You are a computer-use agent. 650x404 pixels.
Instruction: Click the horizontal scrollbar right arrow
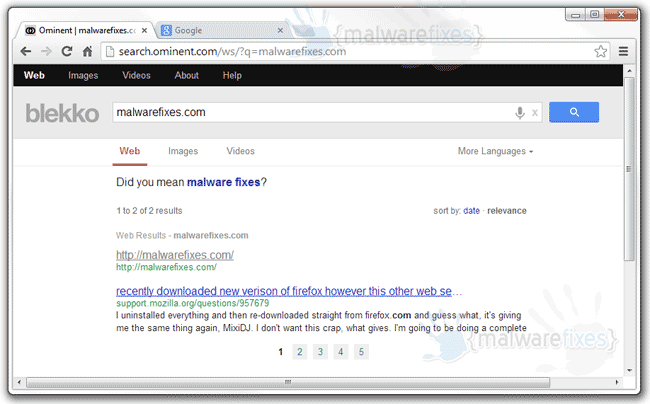pos(617,382)
